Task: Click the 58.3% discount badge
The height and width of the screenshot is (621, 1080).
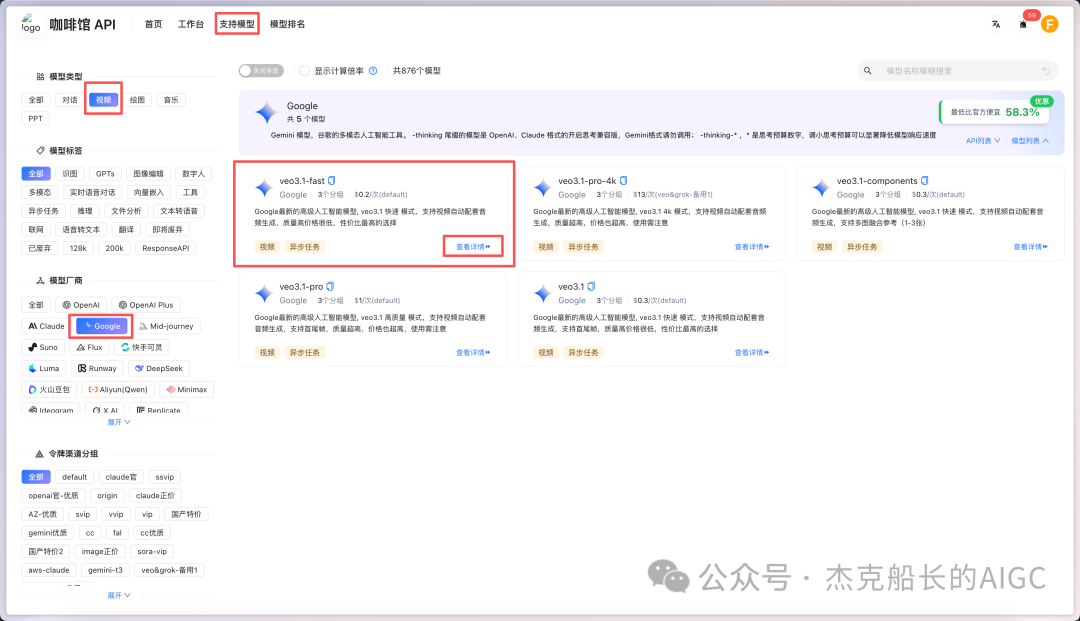Action: [995, 112]
